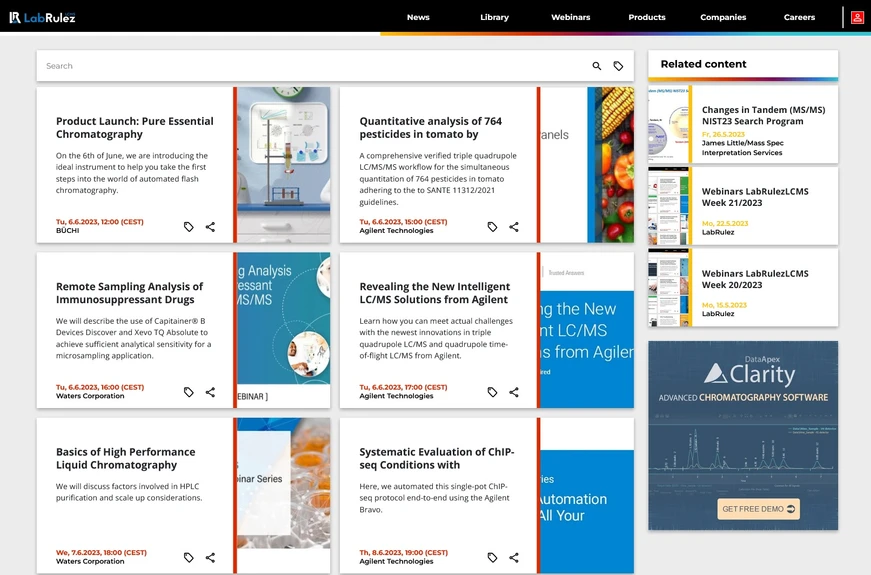Open Basics of High Performance Liquid Chromatography

point(126,458)
